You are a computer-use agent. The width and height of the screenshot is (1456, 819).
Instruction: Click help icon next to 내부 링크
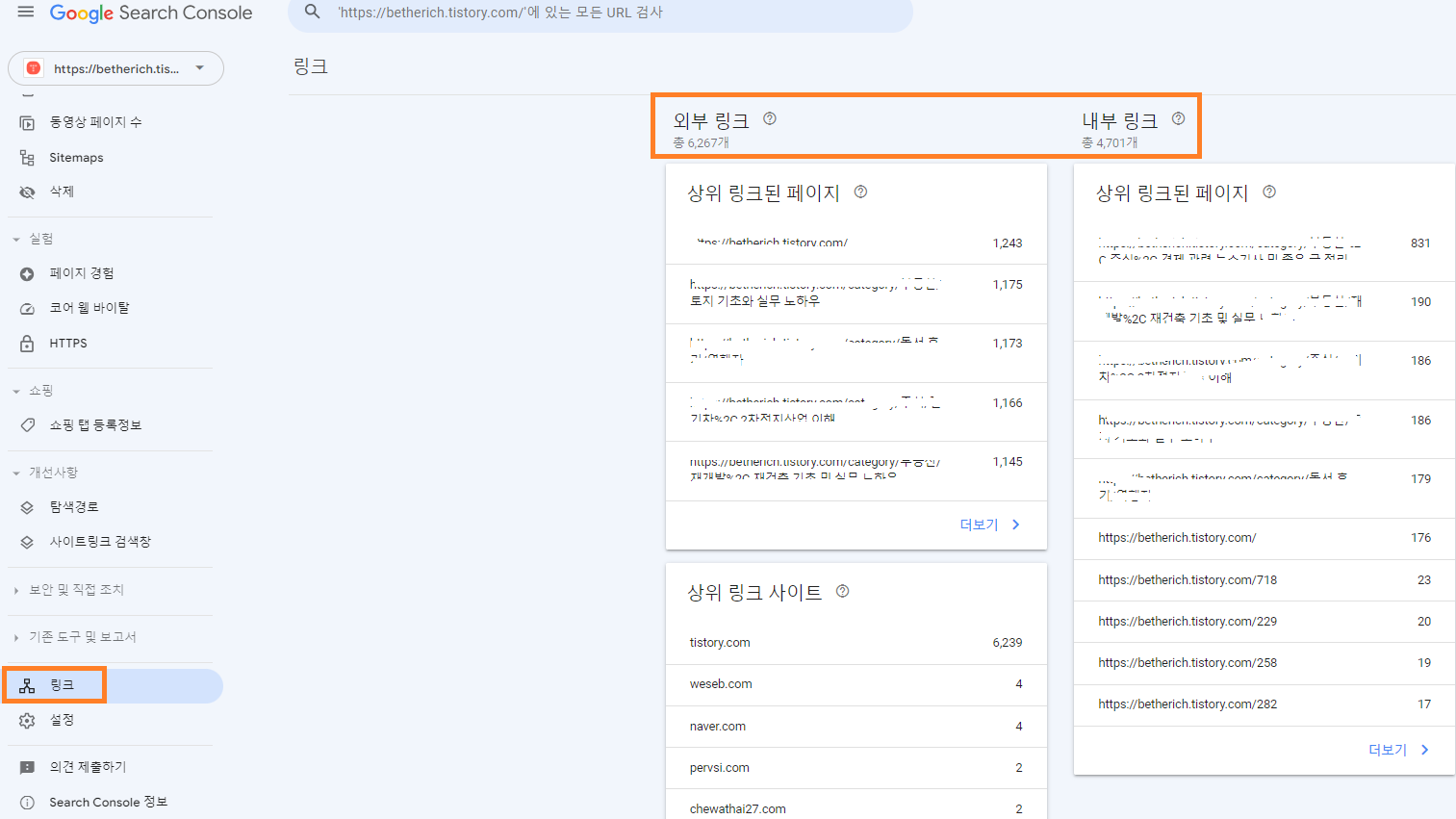click(x=1178, y=118)
